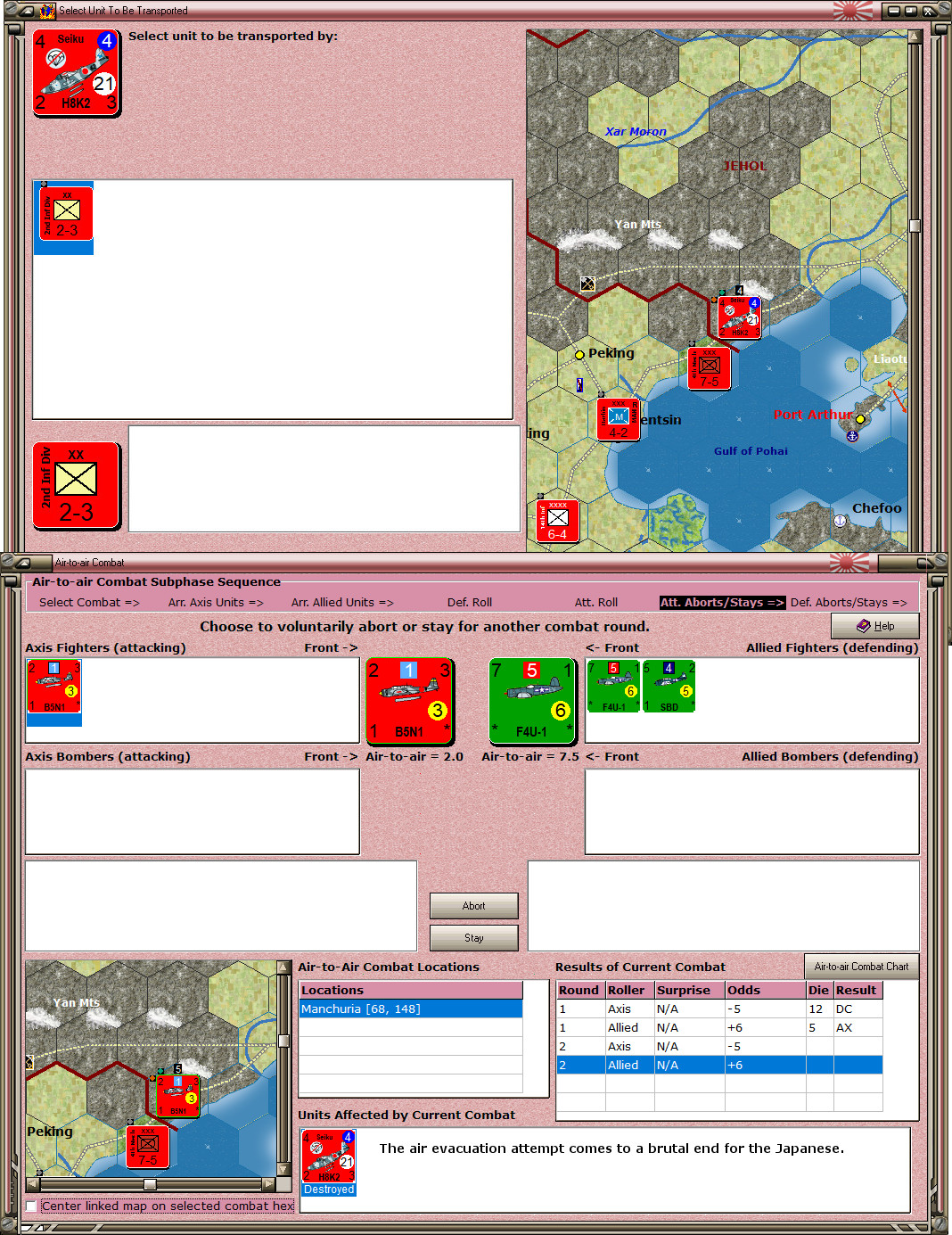
Task: Click the Arr. Axis Units sequence step
Action: (x=216, y=603)
